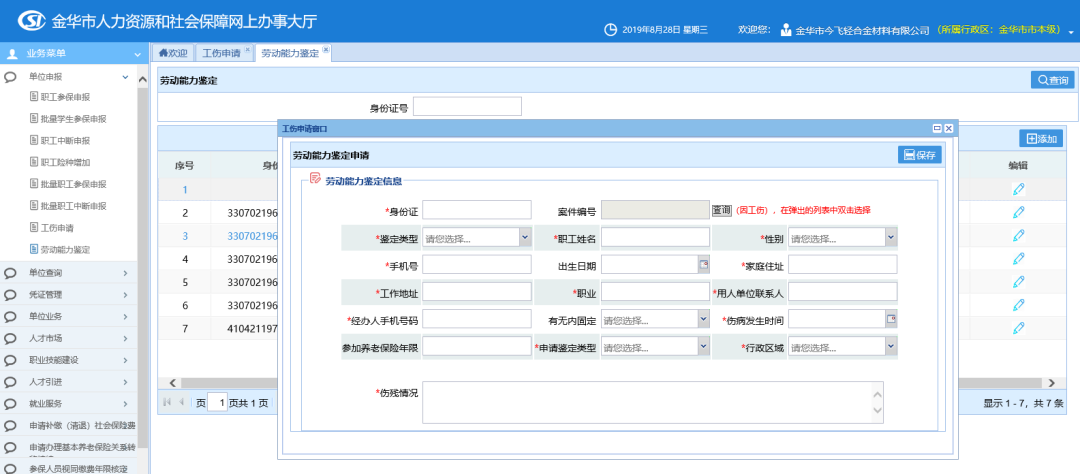Image resolution: width=1080 pixels, height=474 pixels.
Task: Open the 鉴定类型 dropdown
Action: pos(525,238)
